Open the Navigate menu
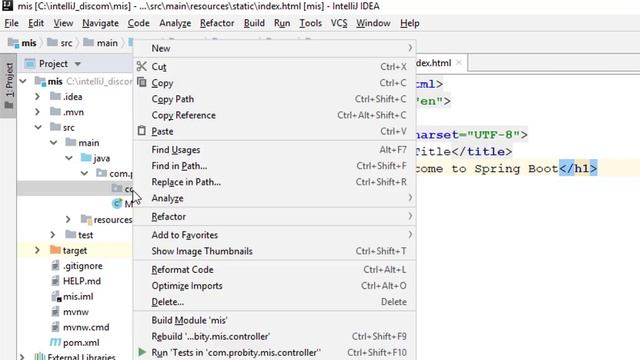Image resolution: width=640 pixels, height=360 pixels. pyautogui.click(x=100, y=23)
